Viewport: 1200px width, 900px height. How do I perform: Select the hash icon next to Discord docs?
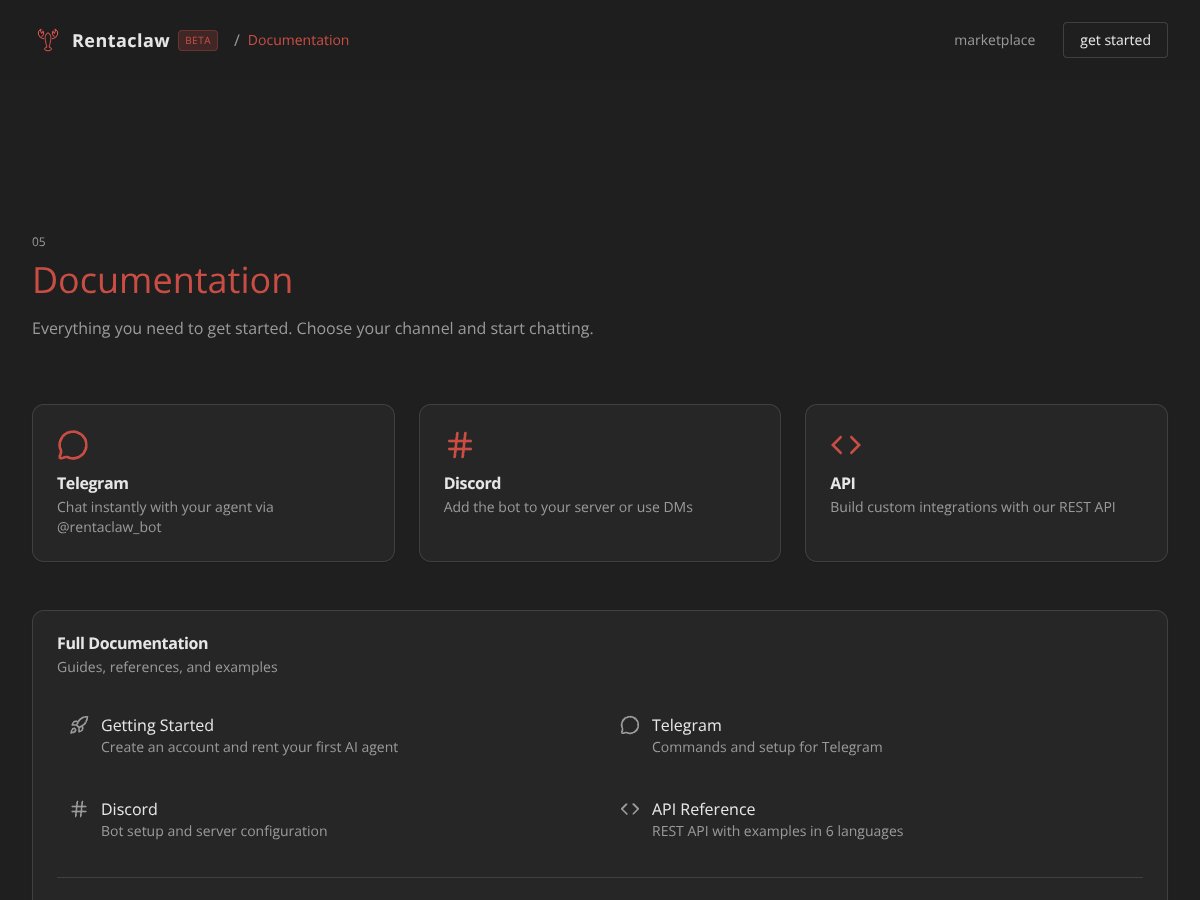[78, 809]
